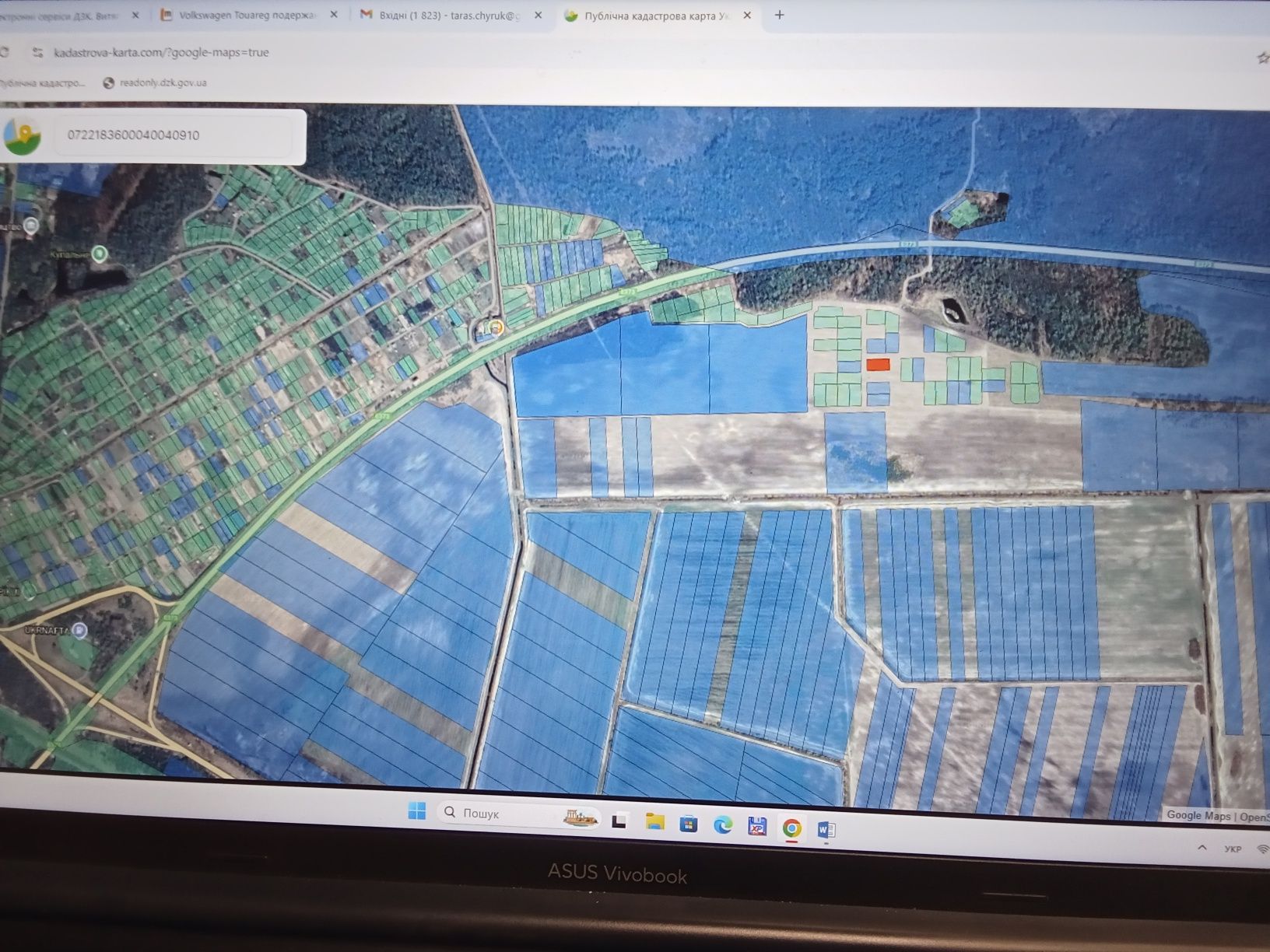Viewport: 1270px width, 952px height.
Task: Switch to the Gmail 'Вхідні (1 823)' tab
Action: [x=451, y=15]
